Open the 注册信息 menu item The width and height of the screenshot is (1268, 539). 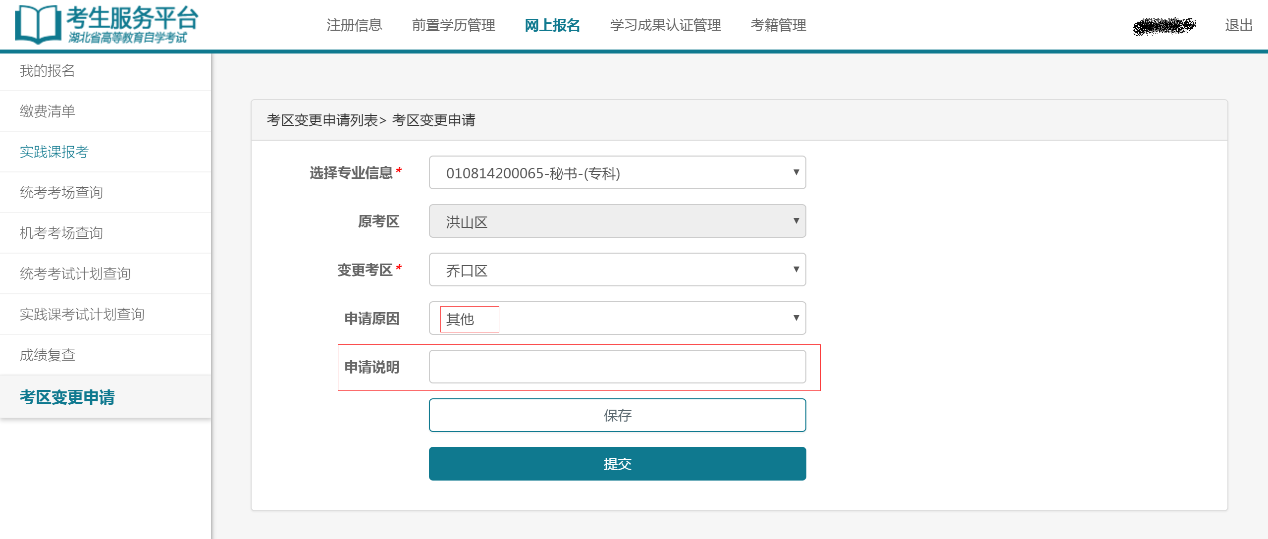(354, 25)
